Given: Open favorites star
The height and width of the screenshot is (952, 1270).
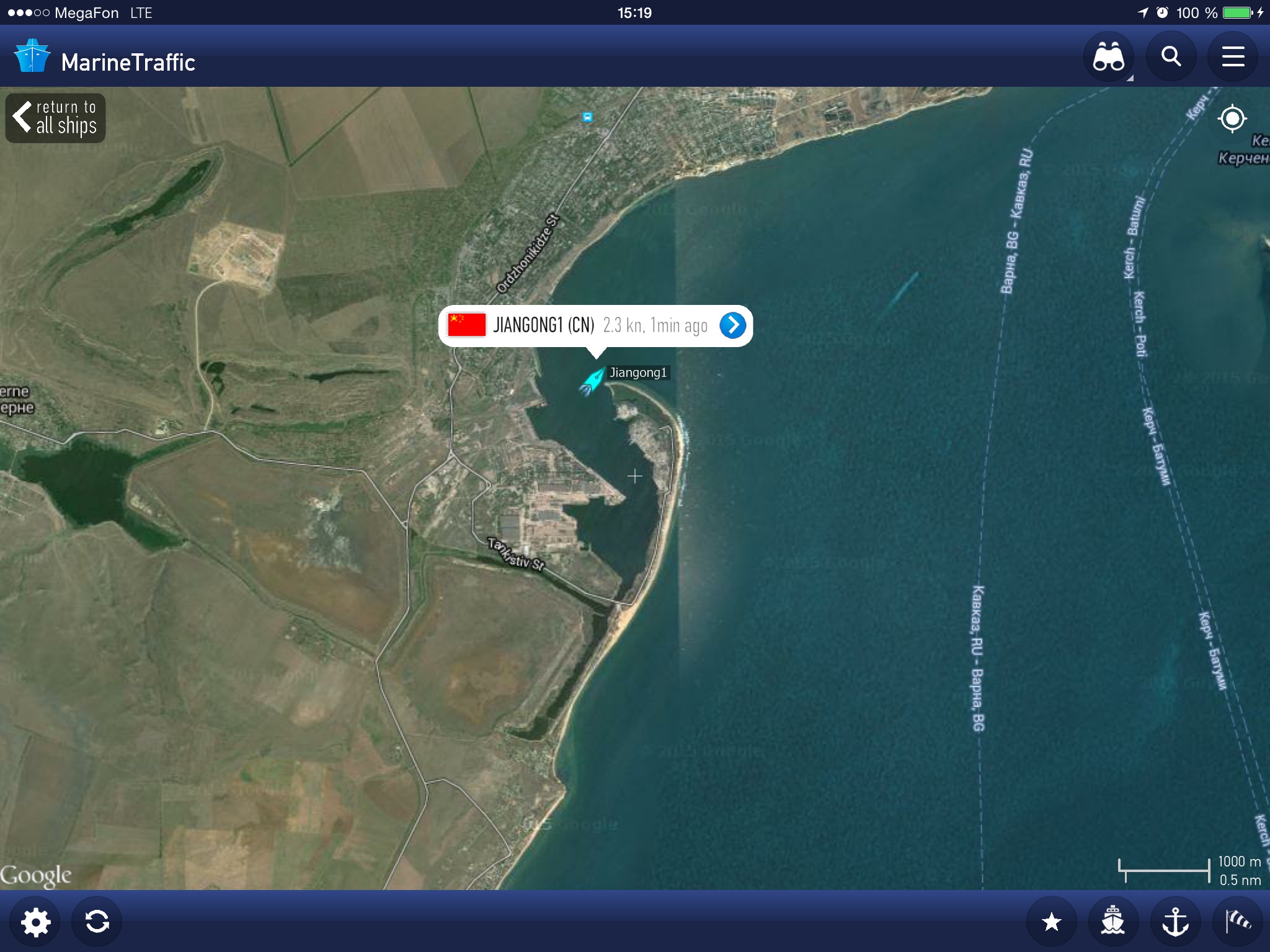Looking at the screenshot, I should [1051, 922].
